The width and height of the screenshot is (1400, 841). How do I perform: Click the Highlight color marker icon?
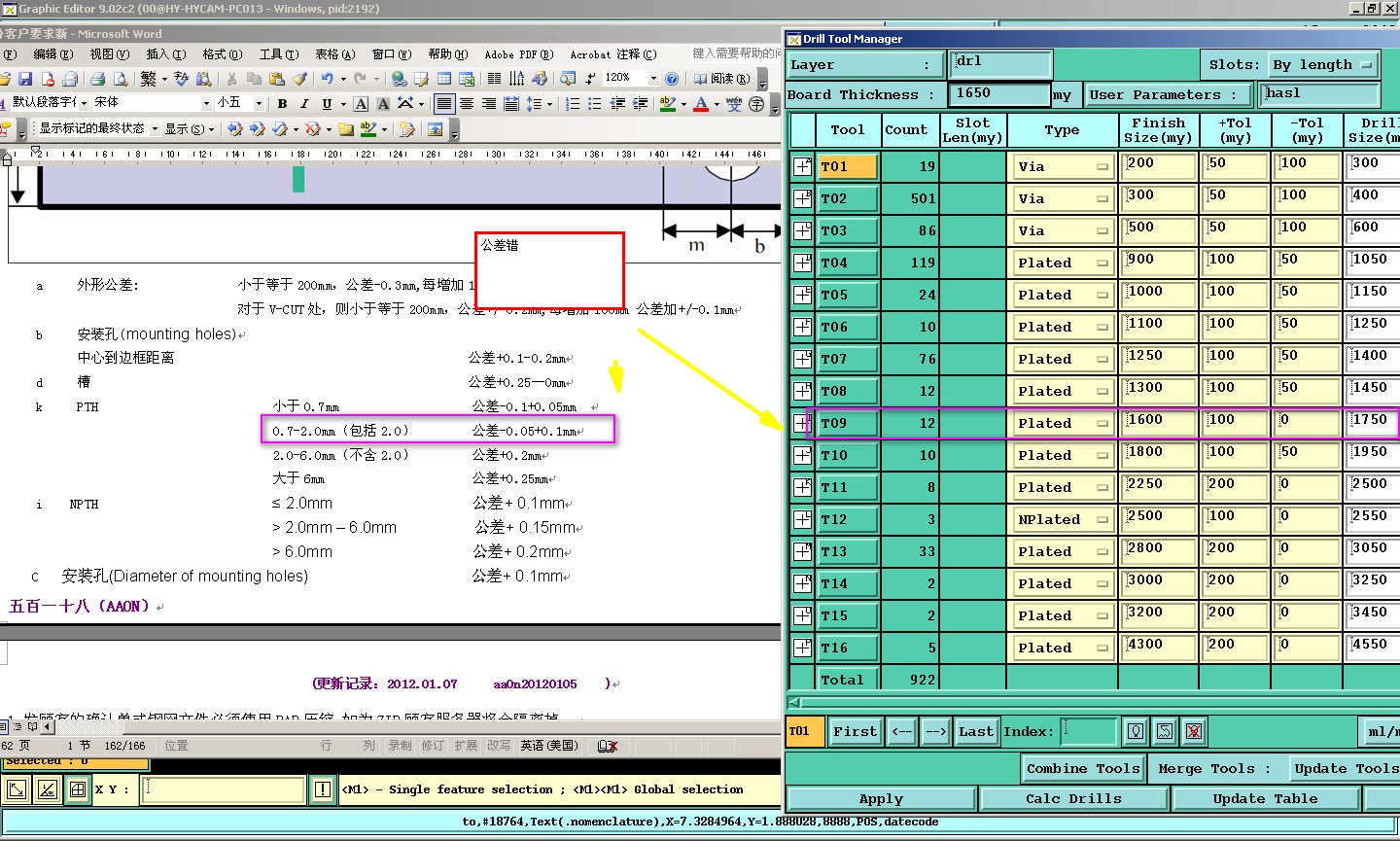tap(668, 103)
